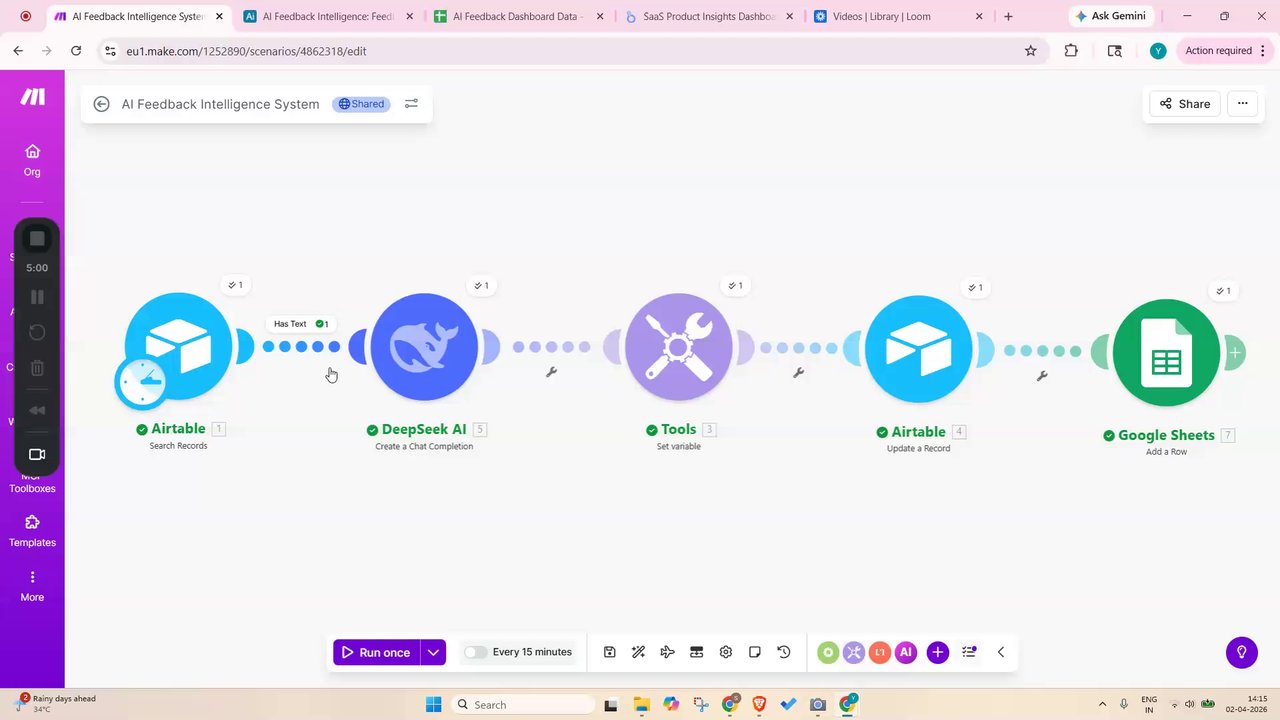Click the Shared badge
The height and width of the screenshot is (720, 1280).
[361, 104]
